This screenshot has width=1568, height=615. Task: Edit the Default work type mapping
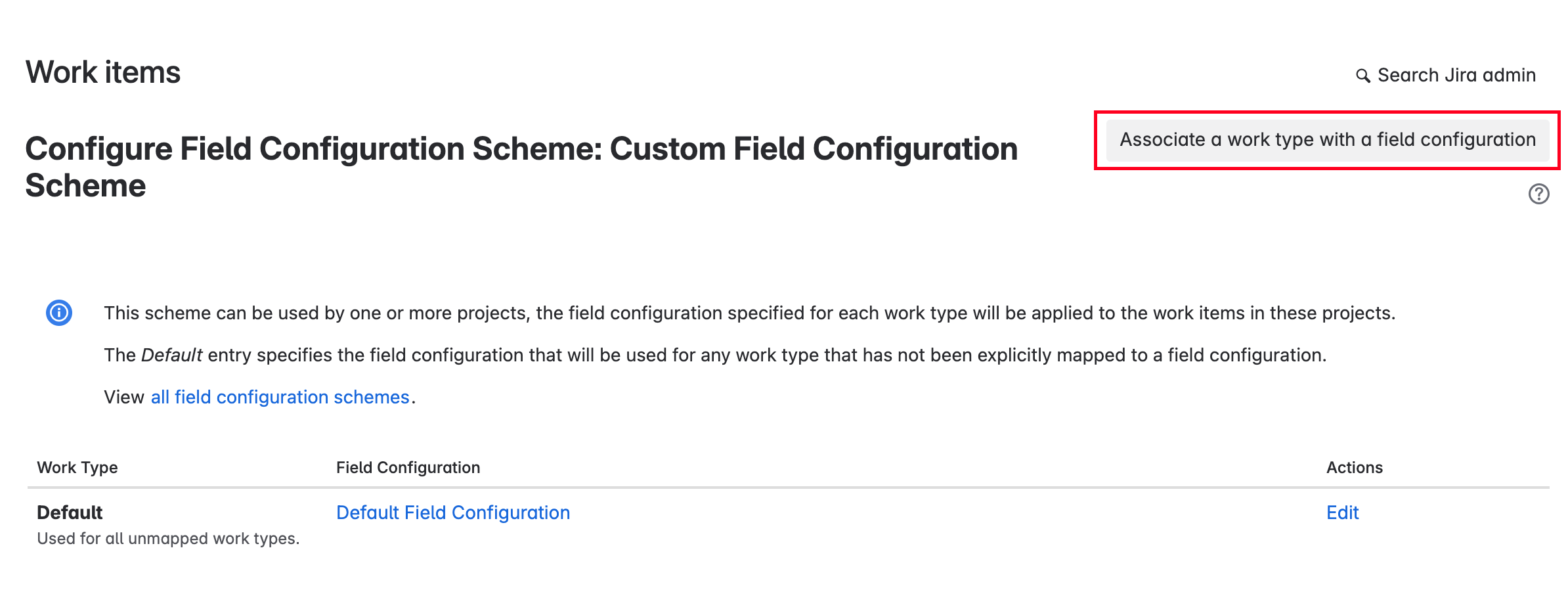1342,512
